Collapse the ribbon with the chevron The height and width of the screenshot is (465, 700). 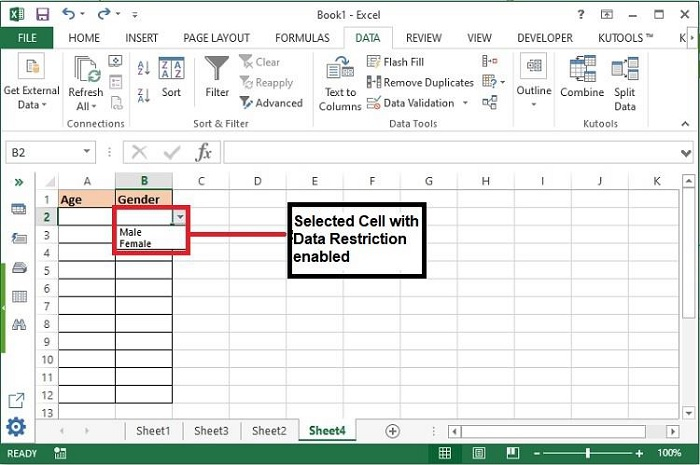coord(685,124)
